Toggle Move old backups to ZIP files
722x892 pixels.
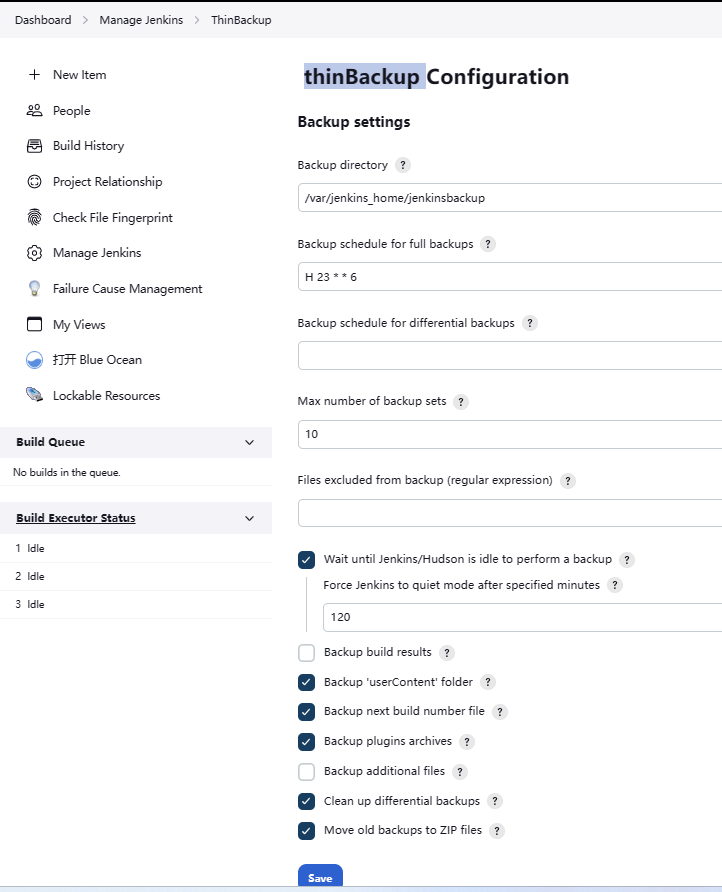pos(306,831)
